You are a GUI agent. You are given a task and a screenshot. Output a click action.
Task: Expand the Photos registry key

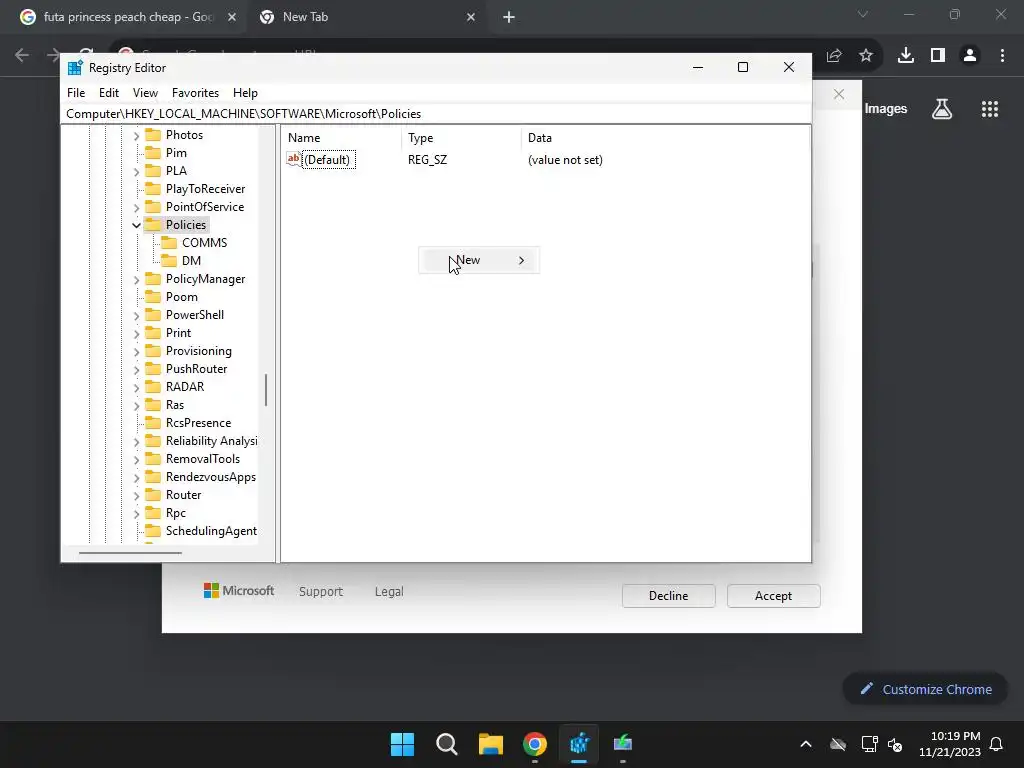(x=136, y=136)
